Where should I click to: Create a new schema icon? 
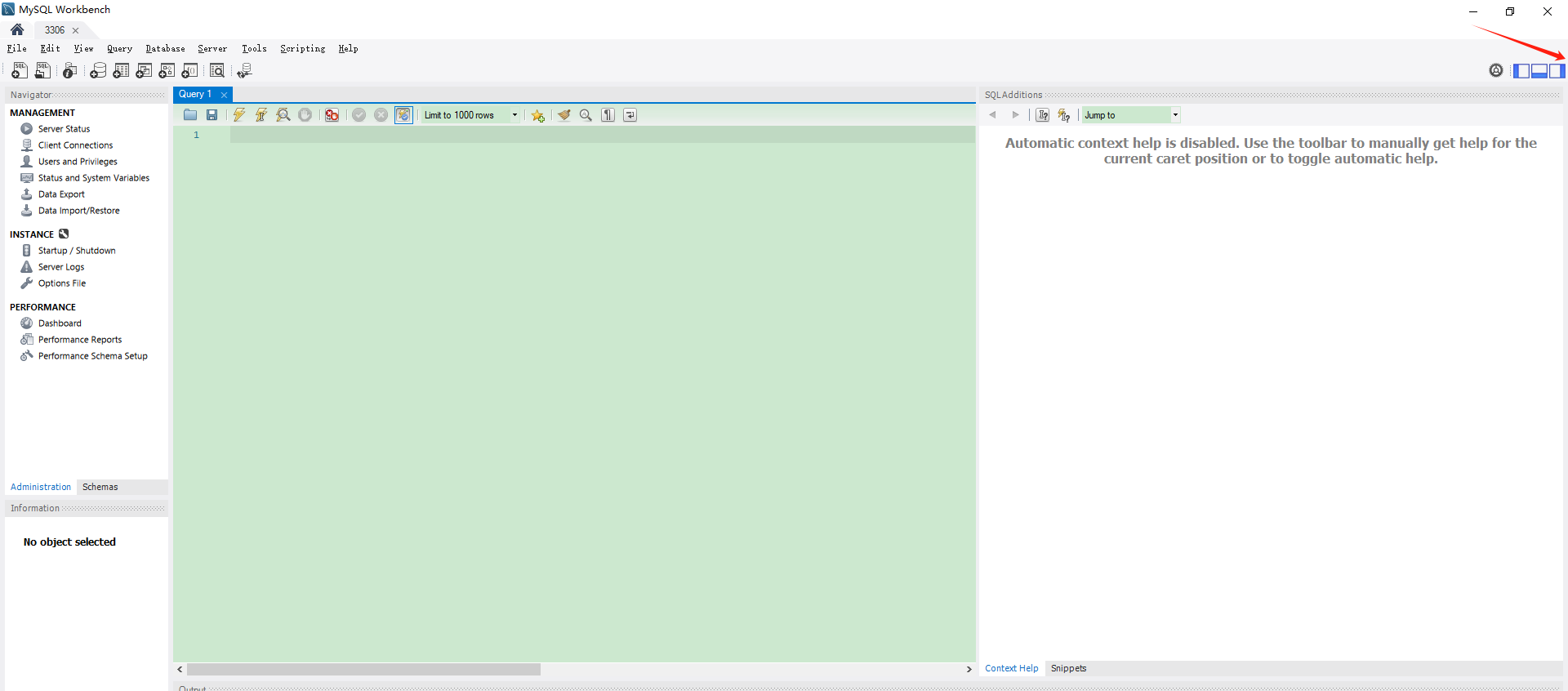98,71
